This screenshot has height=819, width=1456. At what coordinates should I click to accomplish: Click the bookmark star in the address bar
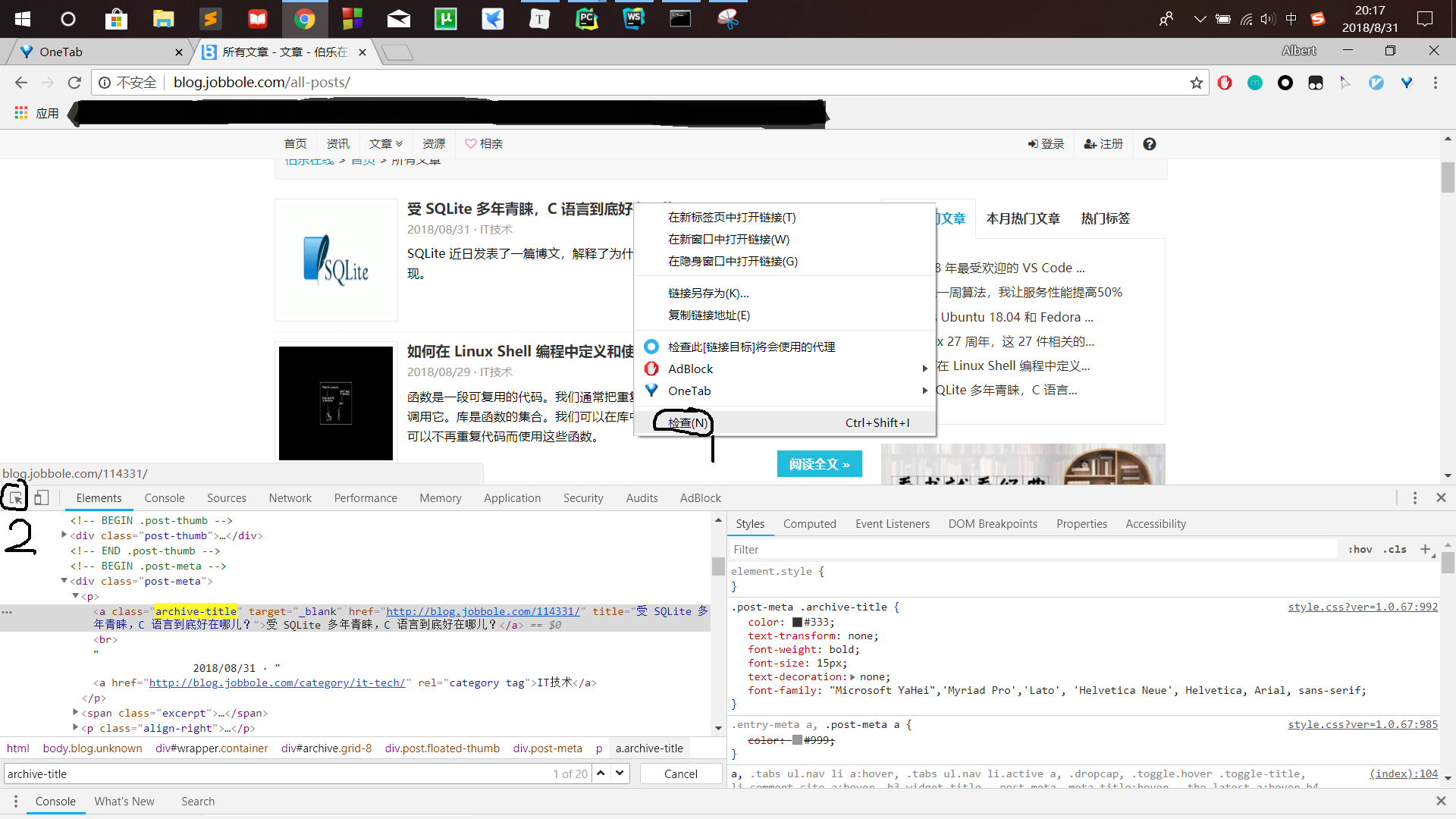pos(1197,83)
